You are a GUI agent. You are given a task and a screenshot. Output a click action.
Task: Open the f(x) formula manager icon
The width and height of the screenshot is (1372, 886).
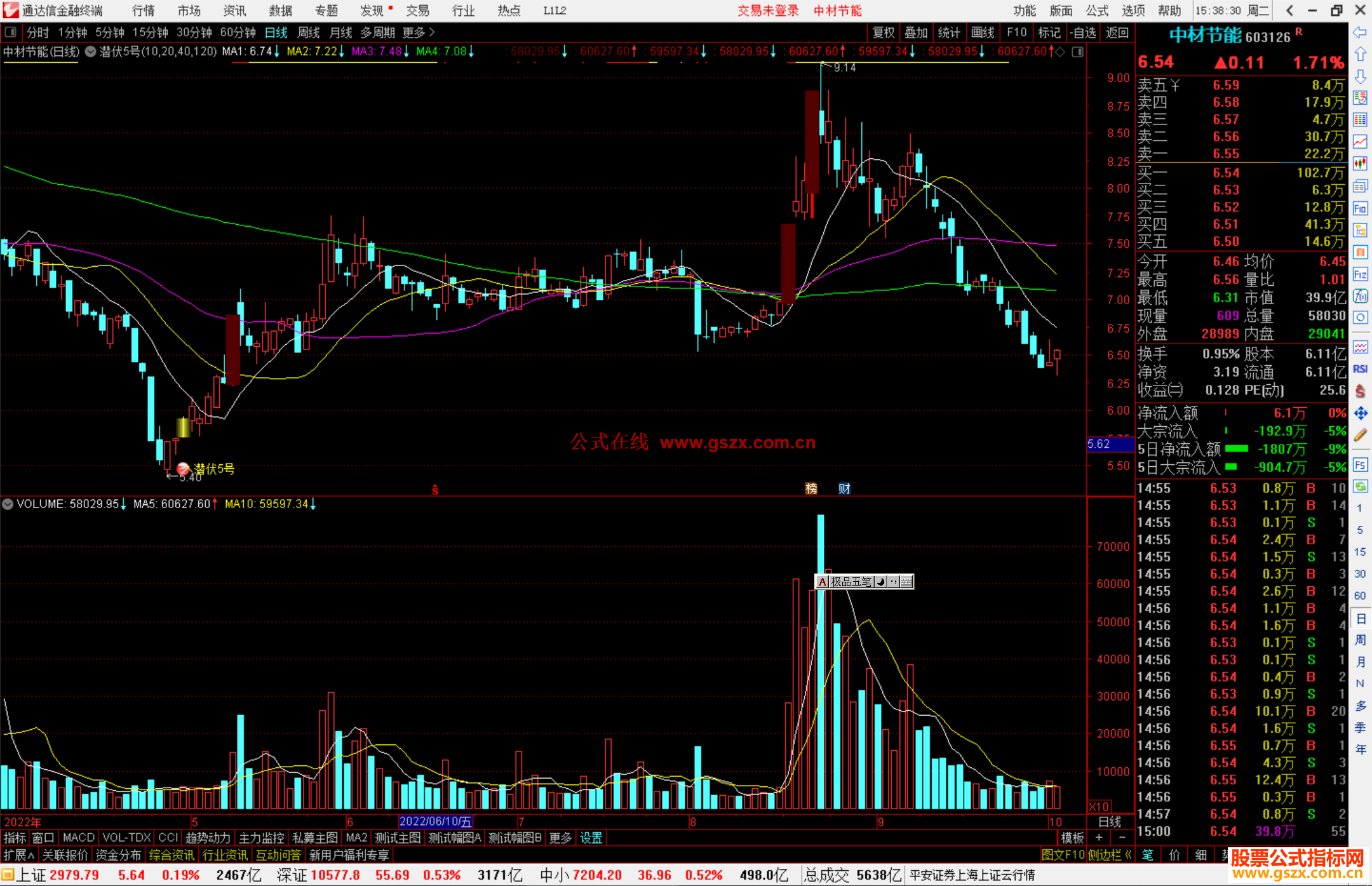(x=1360, y=296)
